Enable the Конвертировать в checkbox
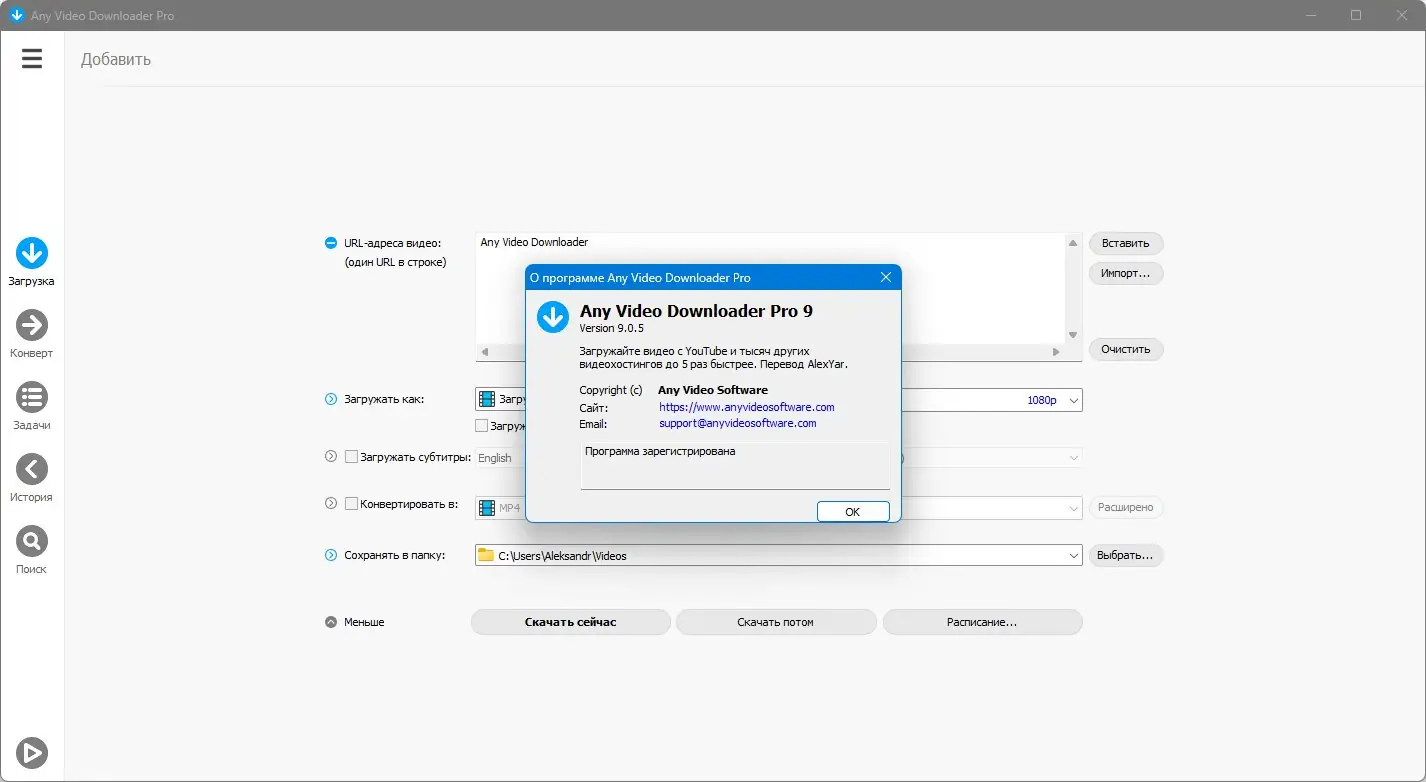The width and height of the screenshot is (1426, 782). [x=351, y=504]
